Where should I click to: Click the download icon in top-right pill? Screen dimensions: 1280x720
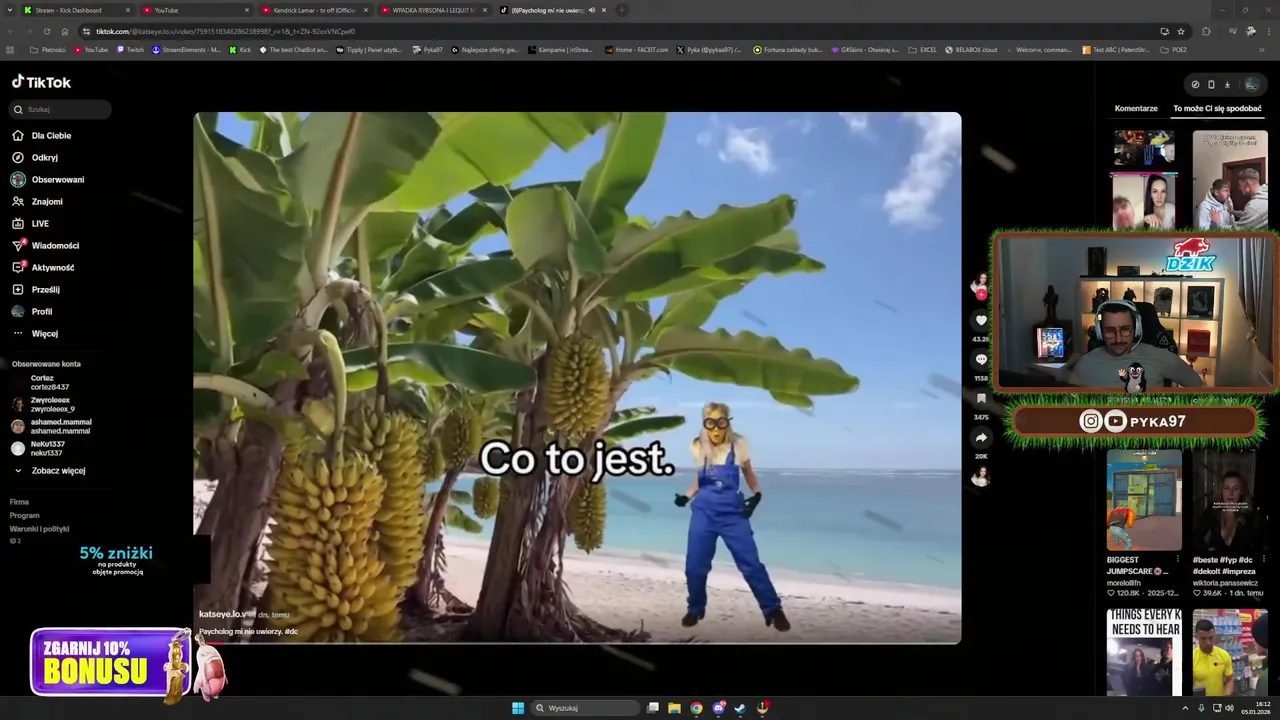click(1227, 84)
